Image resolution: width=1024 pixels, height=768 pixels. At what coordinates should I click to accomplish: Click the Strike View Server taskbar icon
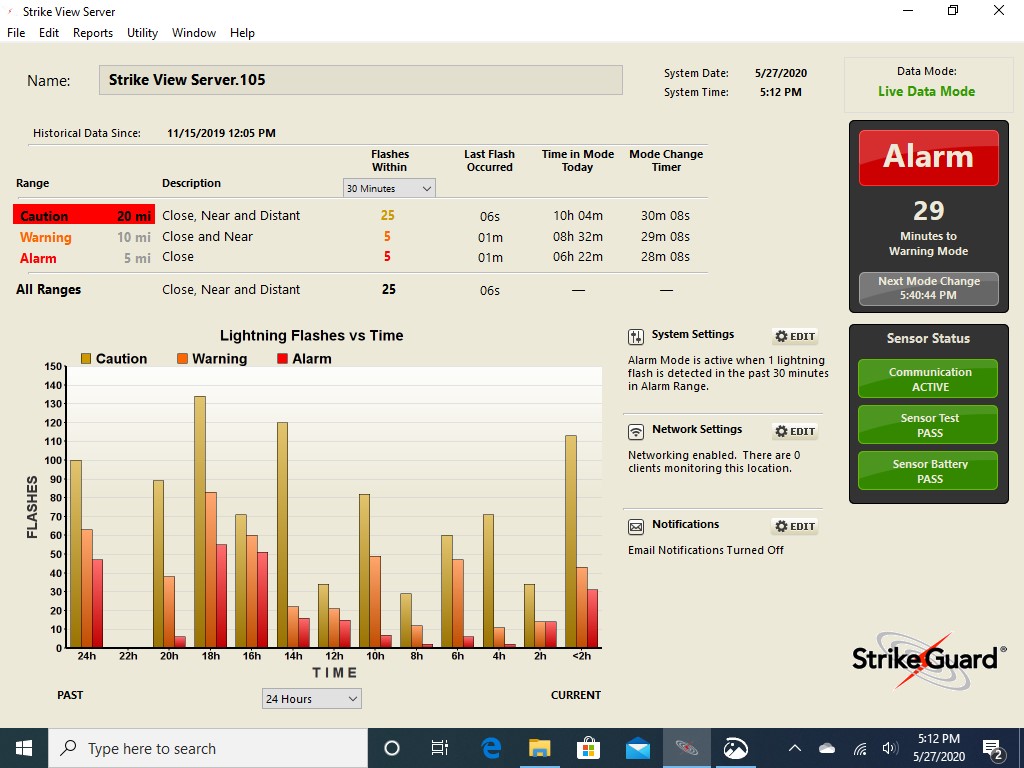(686, 748)
